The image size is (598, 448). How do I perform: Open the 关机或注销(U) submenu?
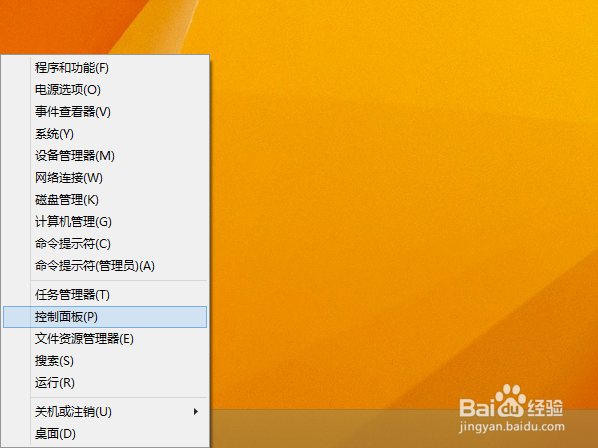pyautogui.click(x=105, y=412)
